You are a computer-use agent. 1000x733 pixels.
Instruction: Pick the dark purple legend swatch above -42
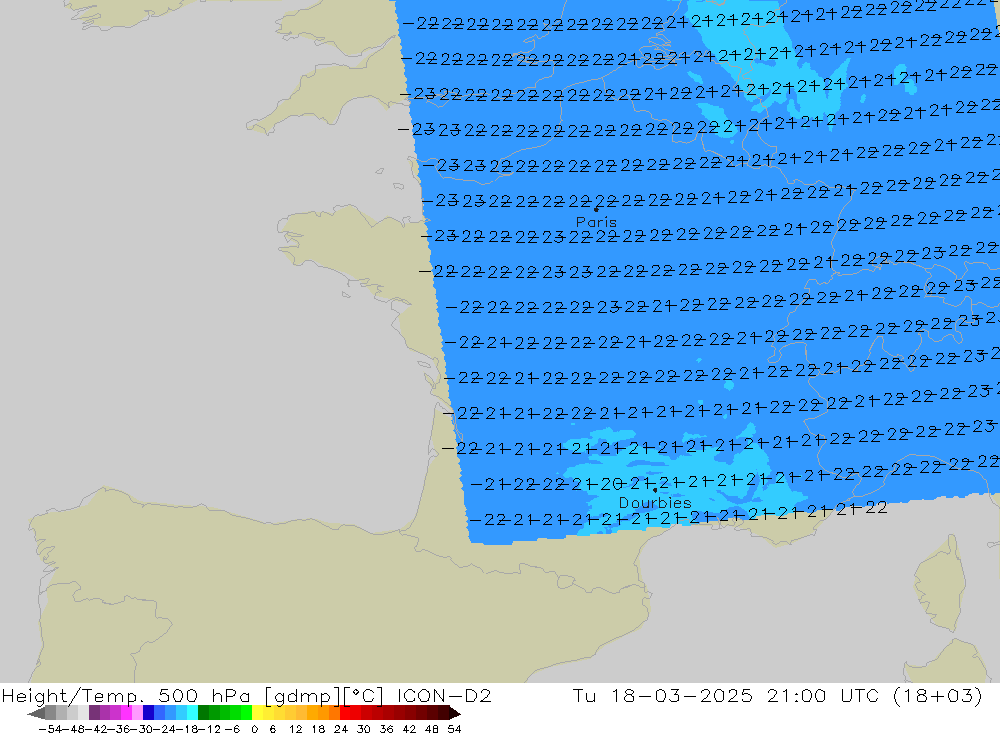tap(94, 713)
